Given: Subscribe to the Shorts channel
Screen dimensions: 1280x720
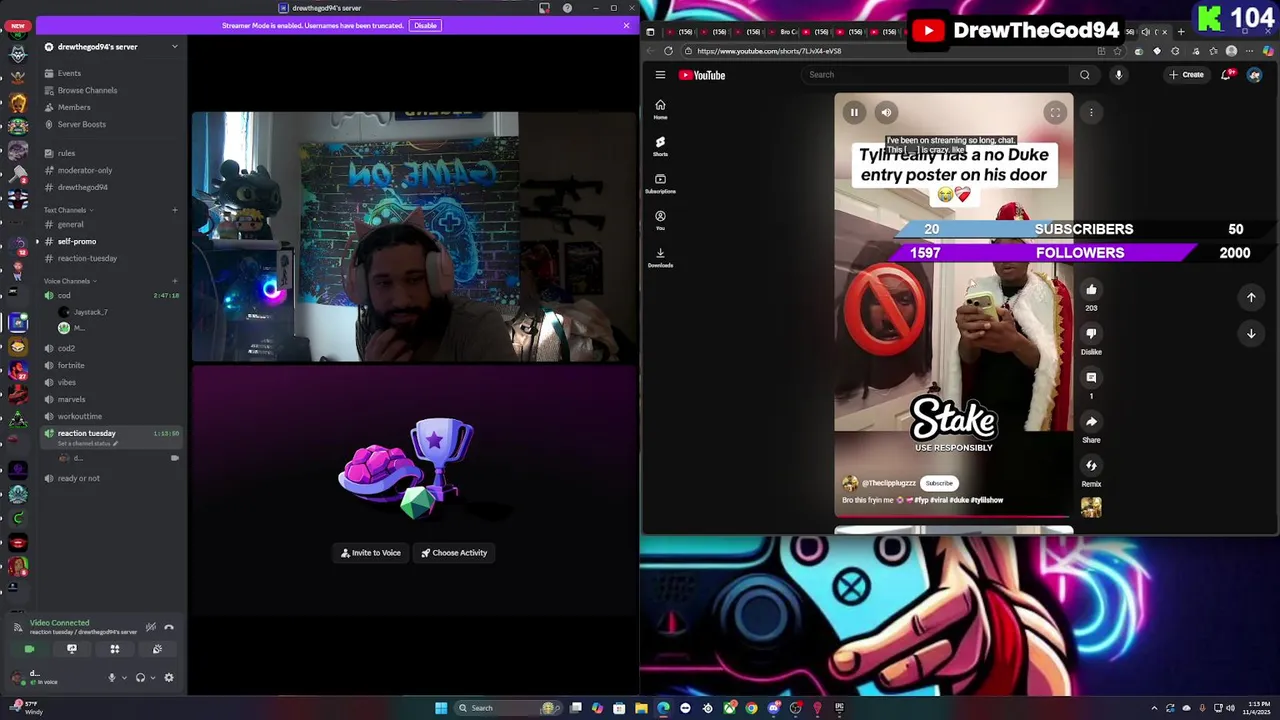Looking at the screenshot, I should click(939, 483).
